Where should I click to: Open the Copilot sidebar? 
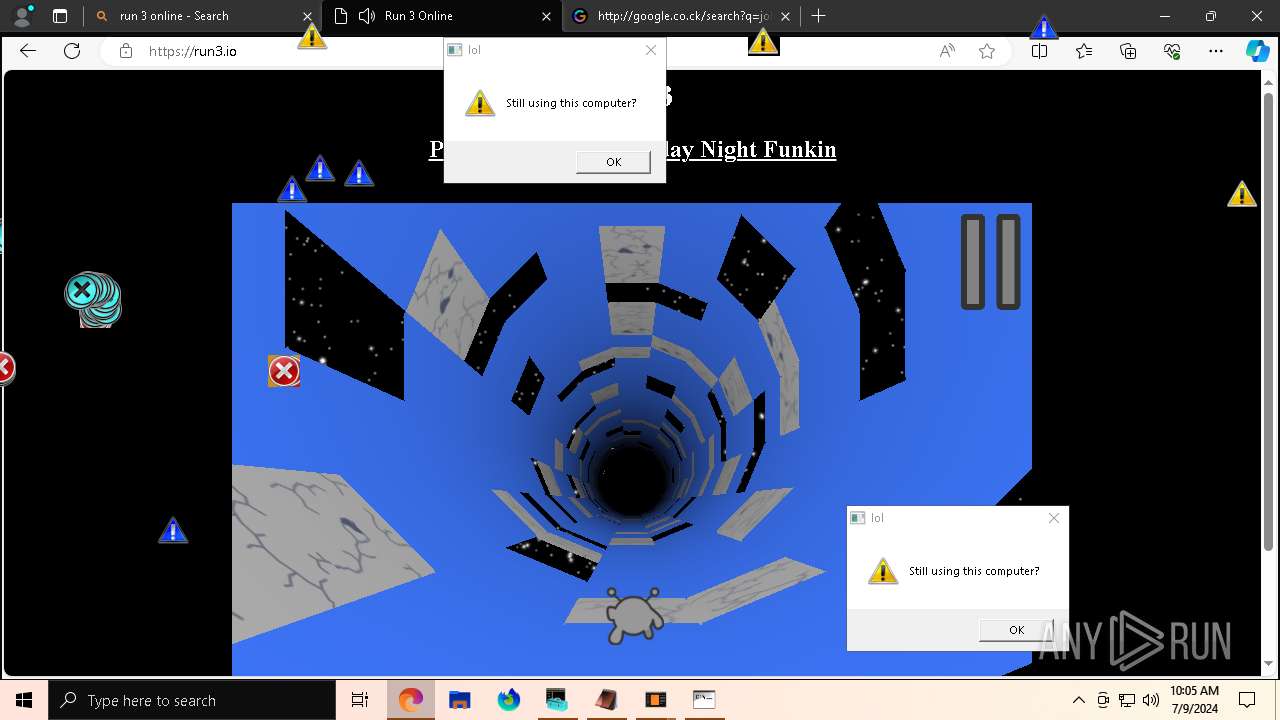pyautogui.click(x=1257, y=51)
